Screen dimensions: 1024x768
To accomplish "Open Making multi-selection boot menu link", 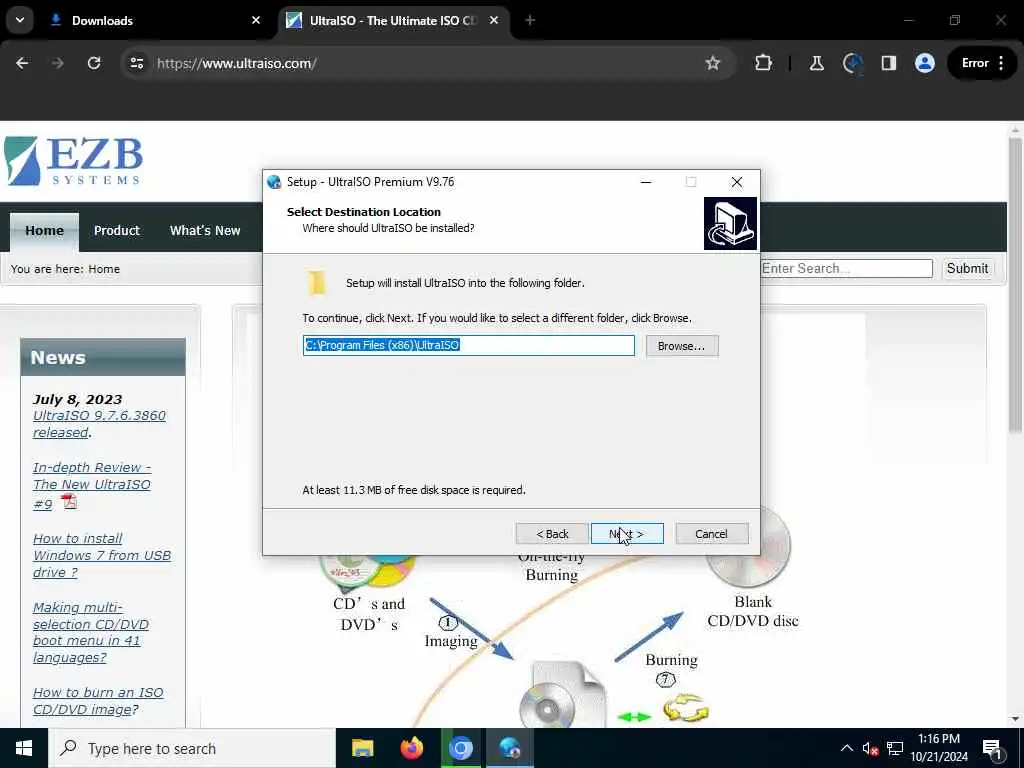I will click(91, 632).
